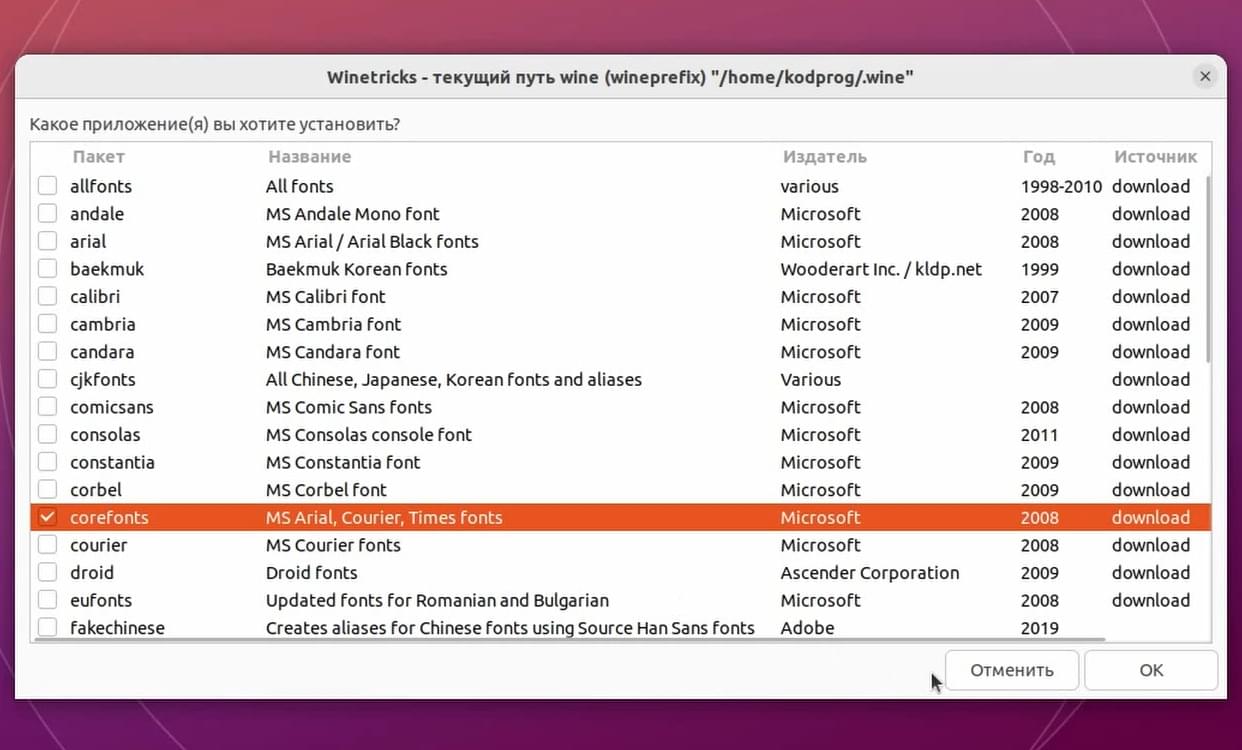The height and width of the screenshot is (750, 1242).
Task: Select year "1999" in the baekmuk row
Action: tap(1040, 269)
